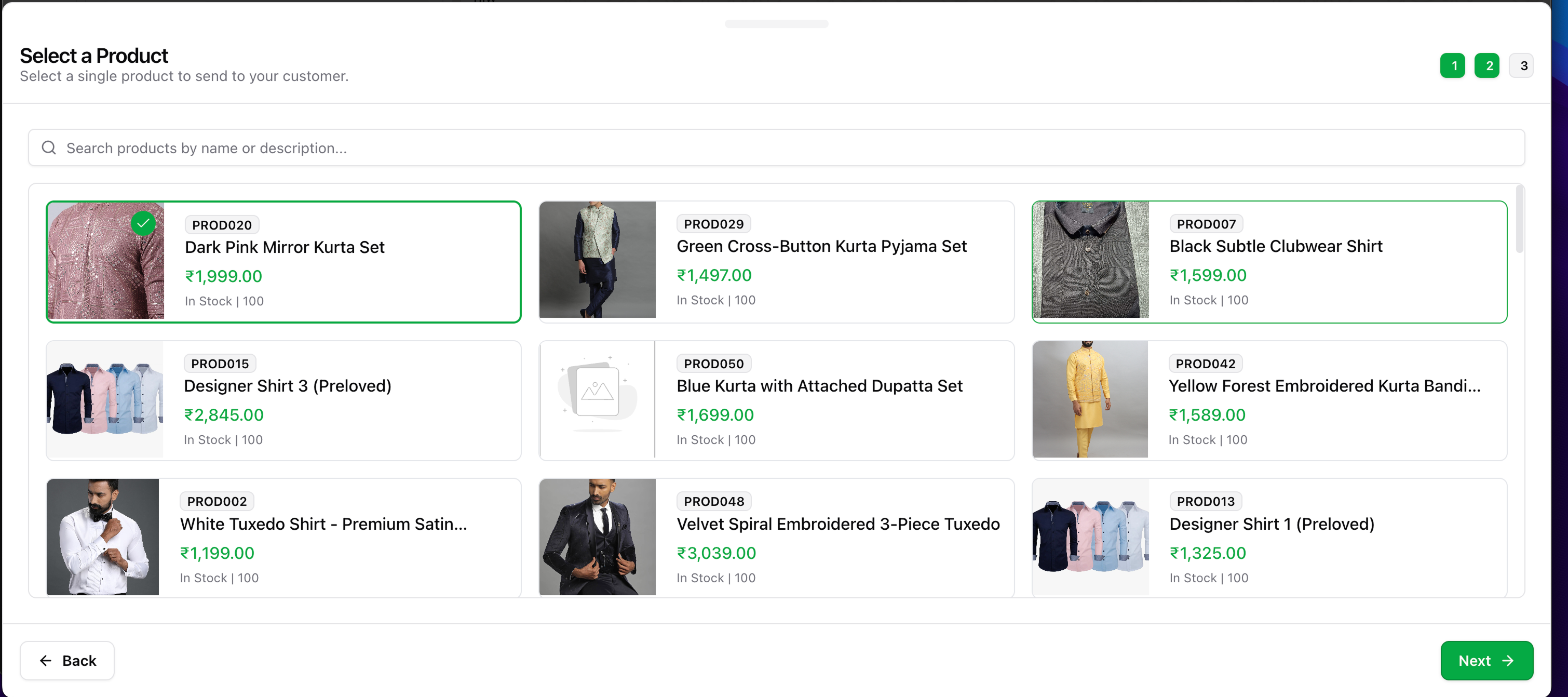Jump to step 3 indicator
1568x697 pixels.
click(x=1522, y=66)
